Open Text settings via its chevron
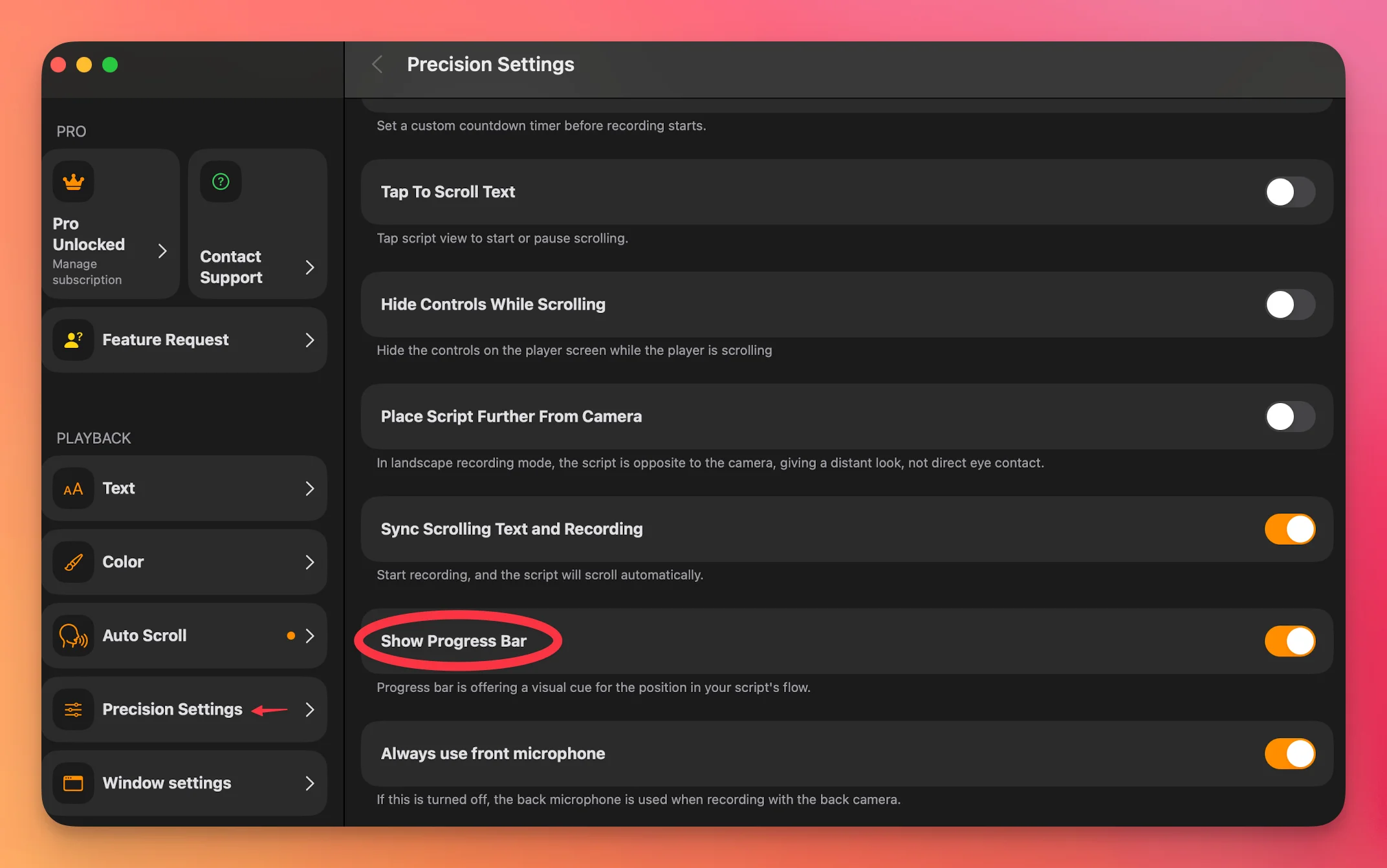The image size is (1387, 868). pos(310,488)
